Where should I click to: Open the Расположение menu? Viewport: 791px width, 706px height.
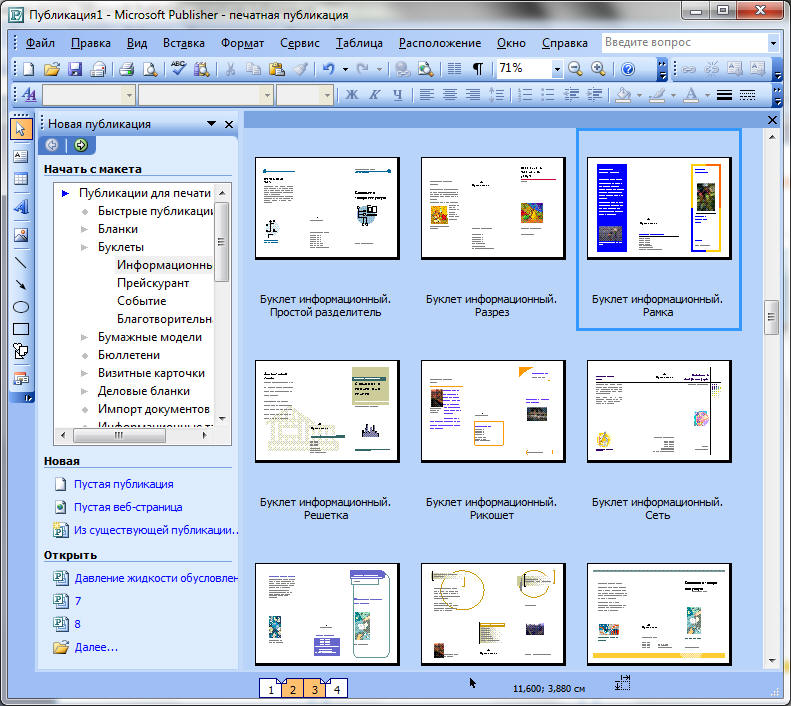click(x=440, y=43)
